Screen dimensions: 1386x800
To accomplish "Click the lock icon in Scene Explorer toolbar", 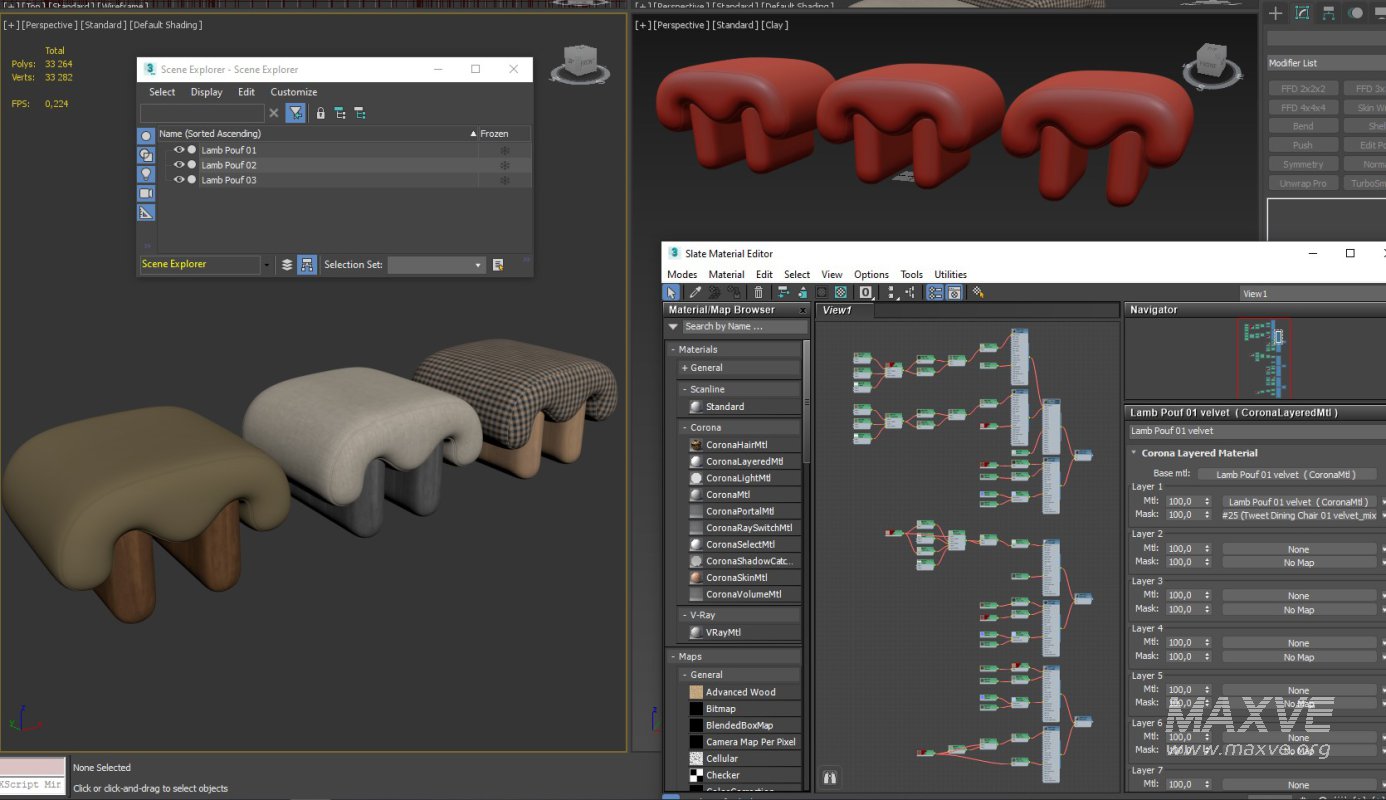I will pyautogui.click(x=320, y=114).
